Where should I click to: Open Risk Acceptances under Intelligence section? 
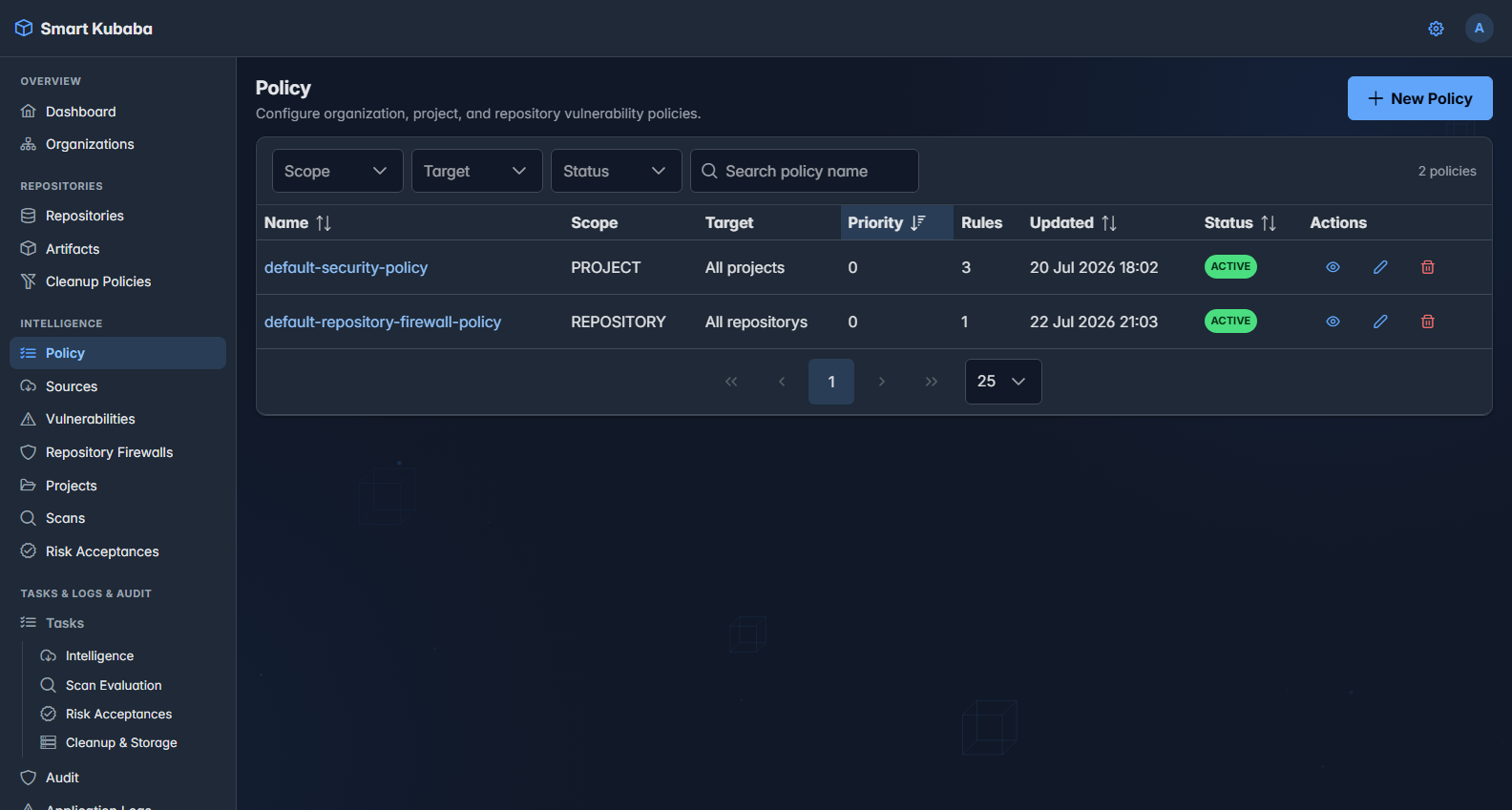[x=118, y=551]
